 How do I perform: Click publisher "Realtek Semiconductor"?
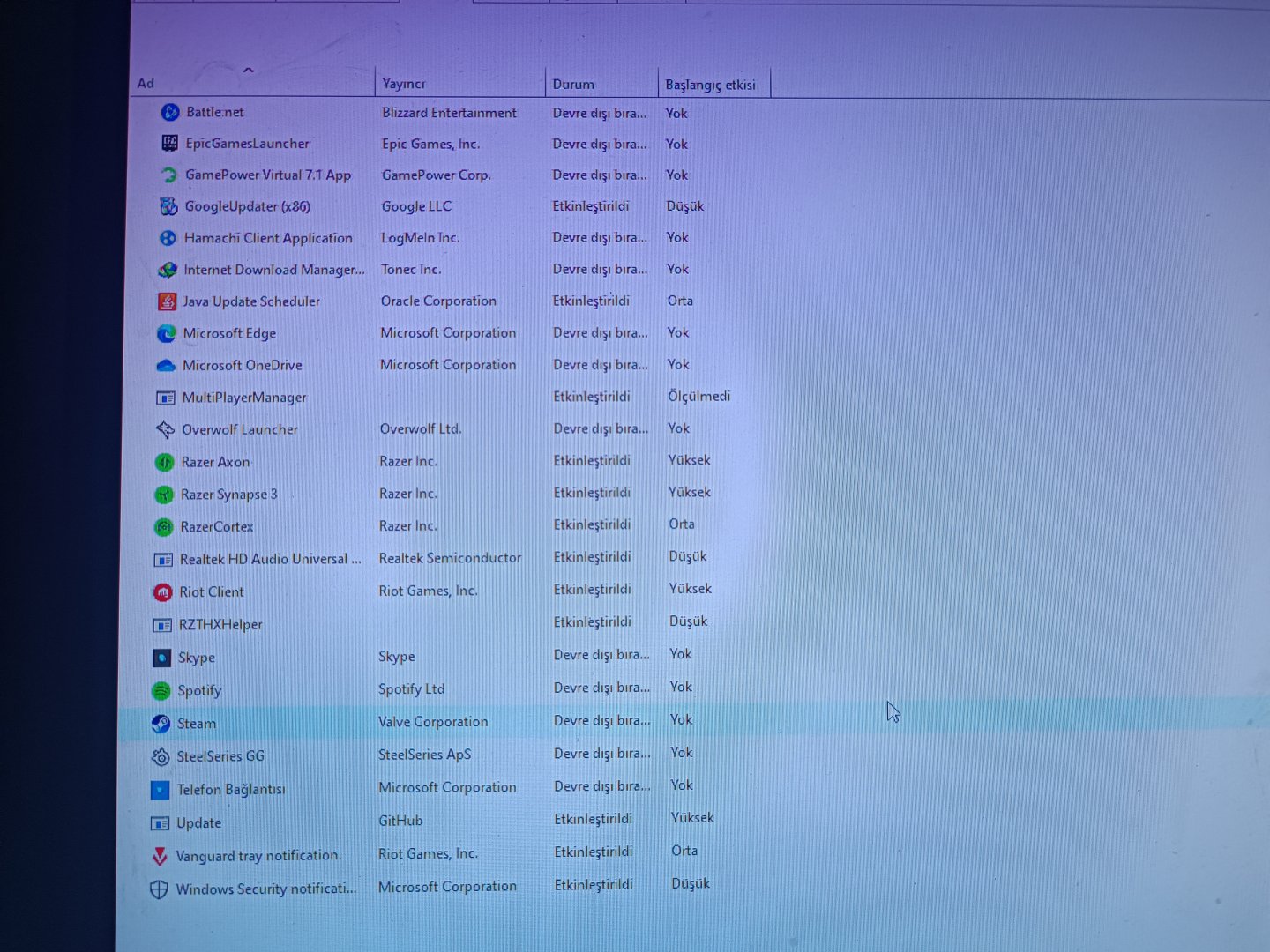(x=450, y=559)
